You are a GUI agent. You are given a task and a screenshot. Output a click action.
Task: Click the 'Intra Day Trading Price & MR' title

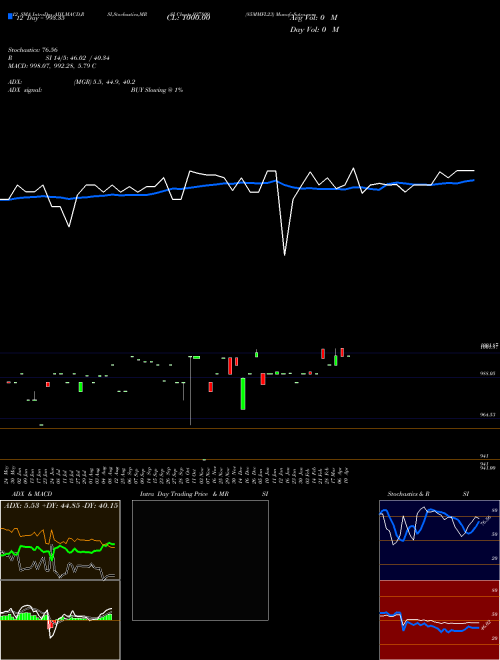[x=184, y=494]
